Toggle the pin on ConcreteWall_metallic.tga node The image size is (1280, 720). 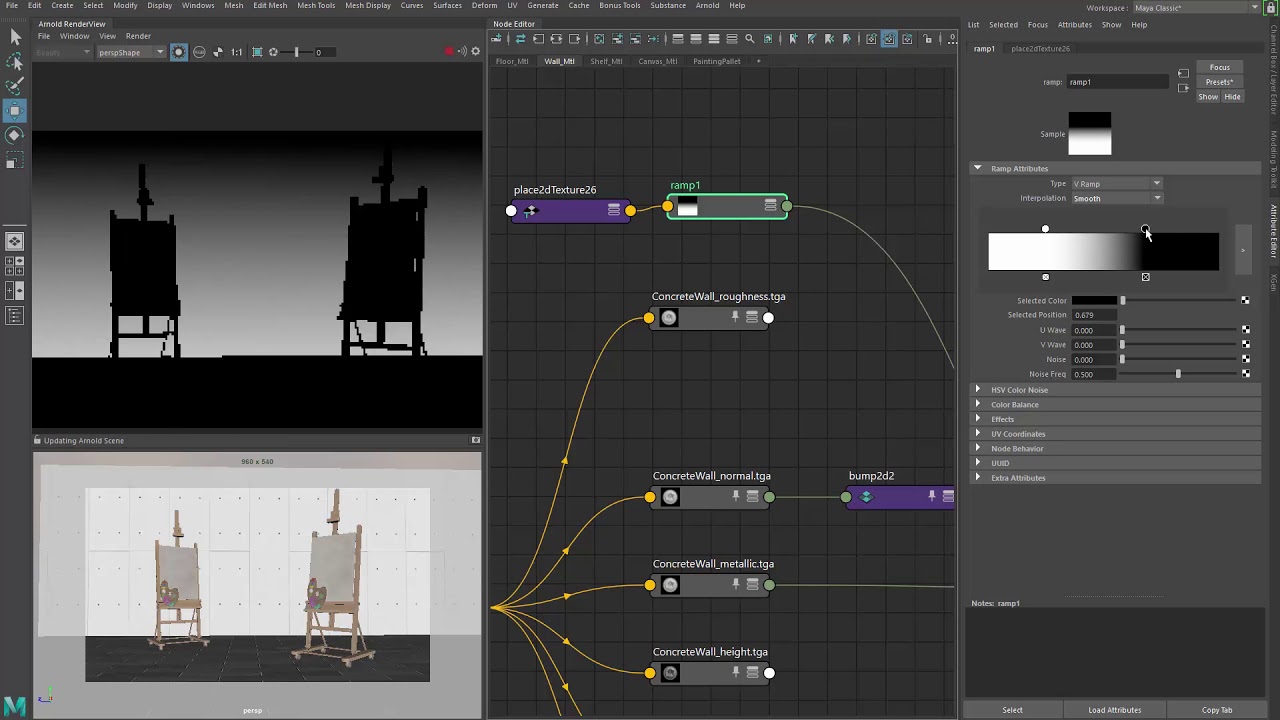pyautogui.click(x=736, y=584)
